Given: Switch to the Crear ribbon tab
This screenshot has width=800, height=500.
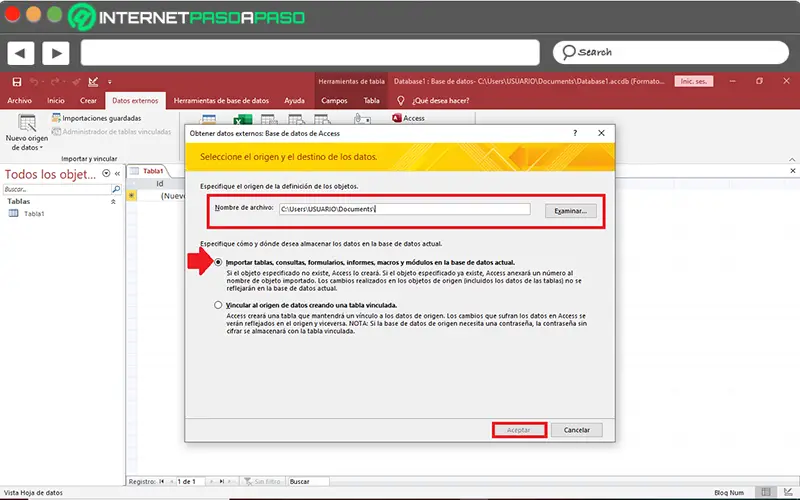Looking at the screenshot, I should pyautogui.click(x=88, y=101).
